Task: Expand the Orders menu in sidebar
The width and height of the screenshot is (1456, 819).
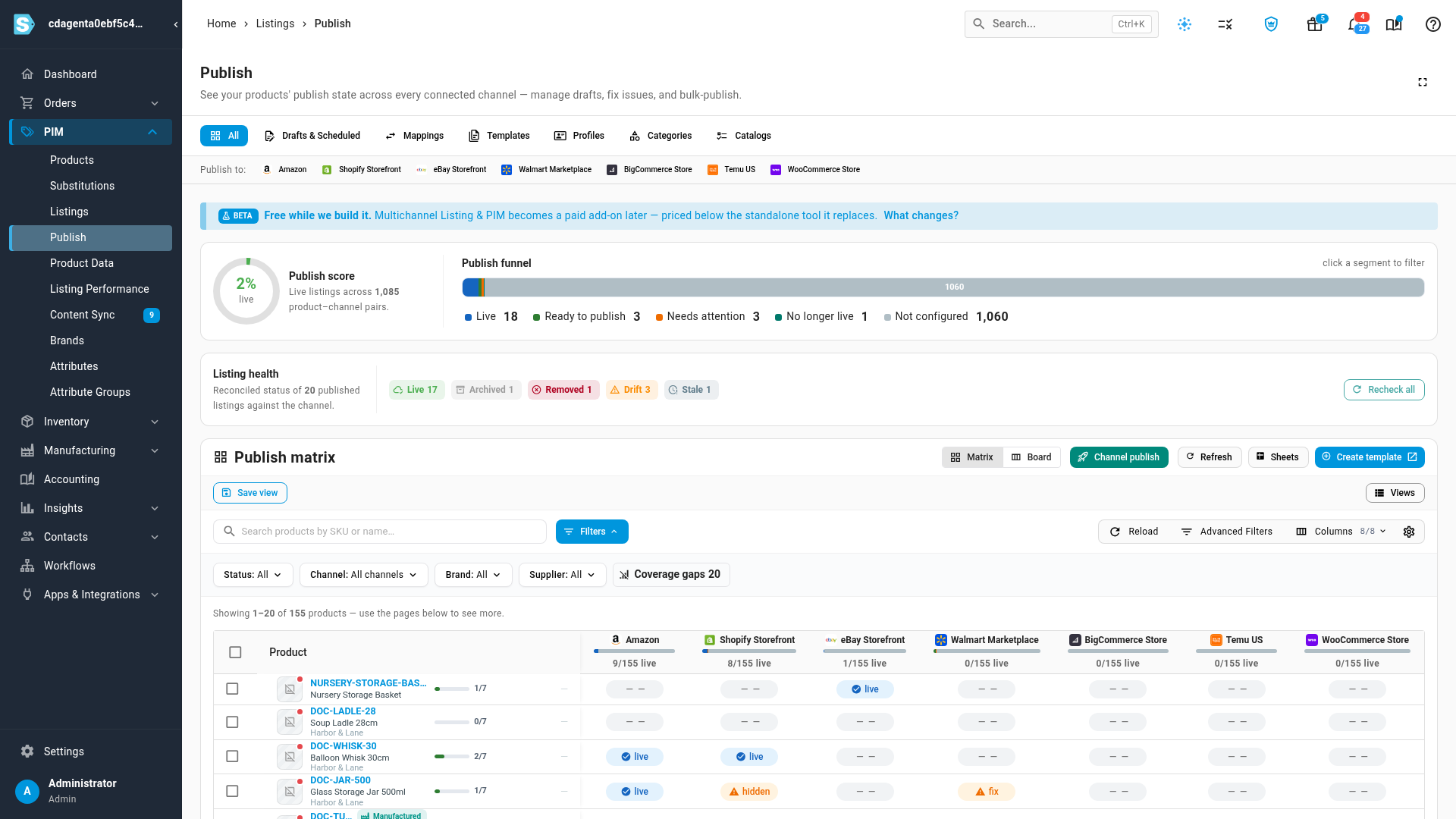Action: [x=91, y=103]
